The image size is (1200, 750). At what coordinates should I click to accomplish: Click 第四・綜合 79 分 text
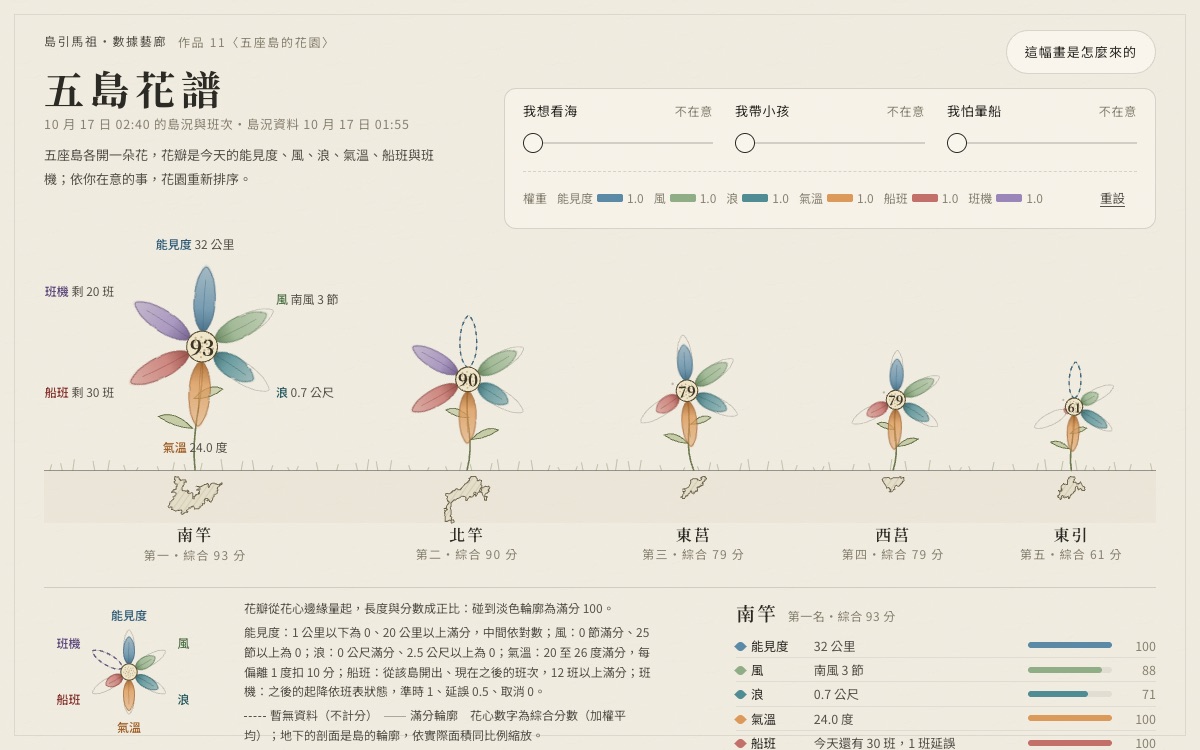click(892, 554)
